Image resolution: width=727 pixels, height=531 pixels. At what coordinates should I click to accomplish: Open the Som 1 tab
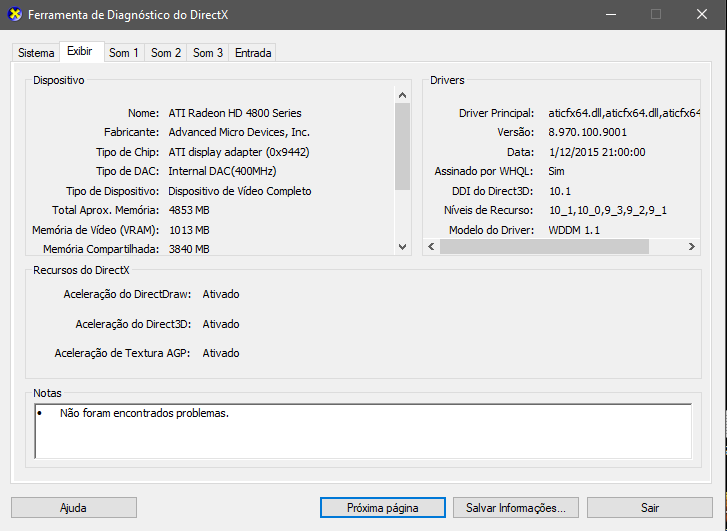(124, 53)
